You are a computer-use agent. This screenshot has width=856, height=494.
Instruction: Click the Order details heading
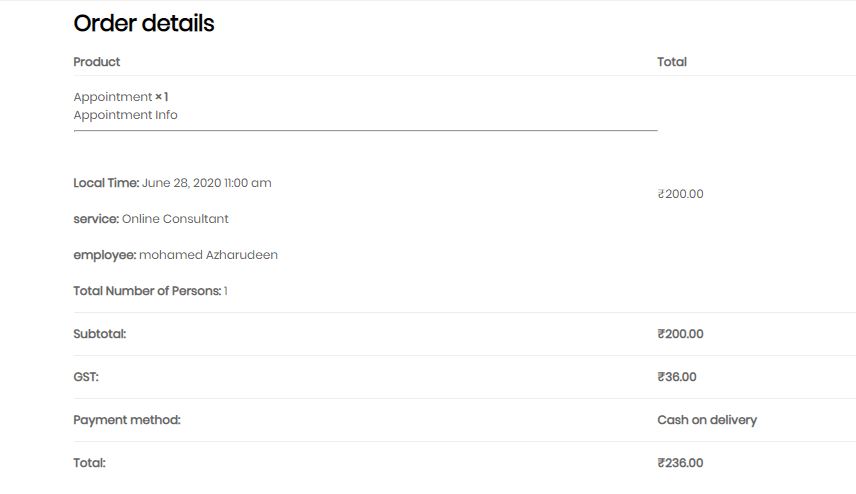click(144, 23)
